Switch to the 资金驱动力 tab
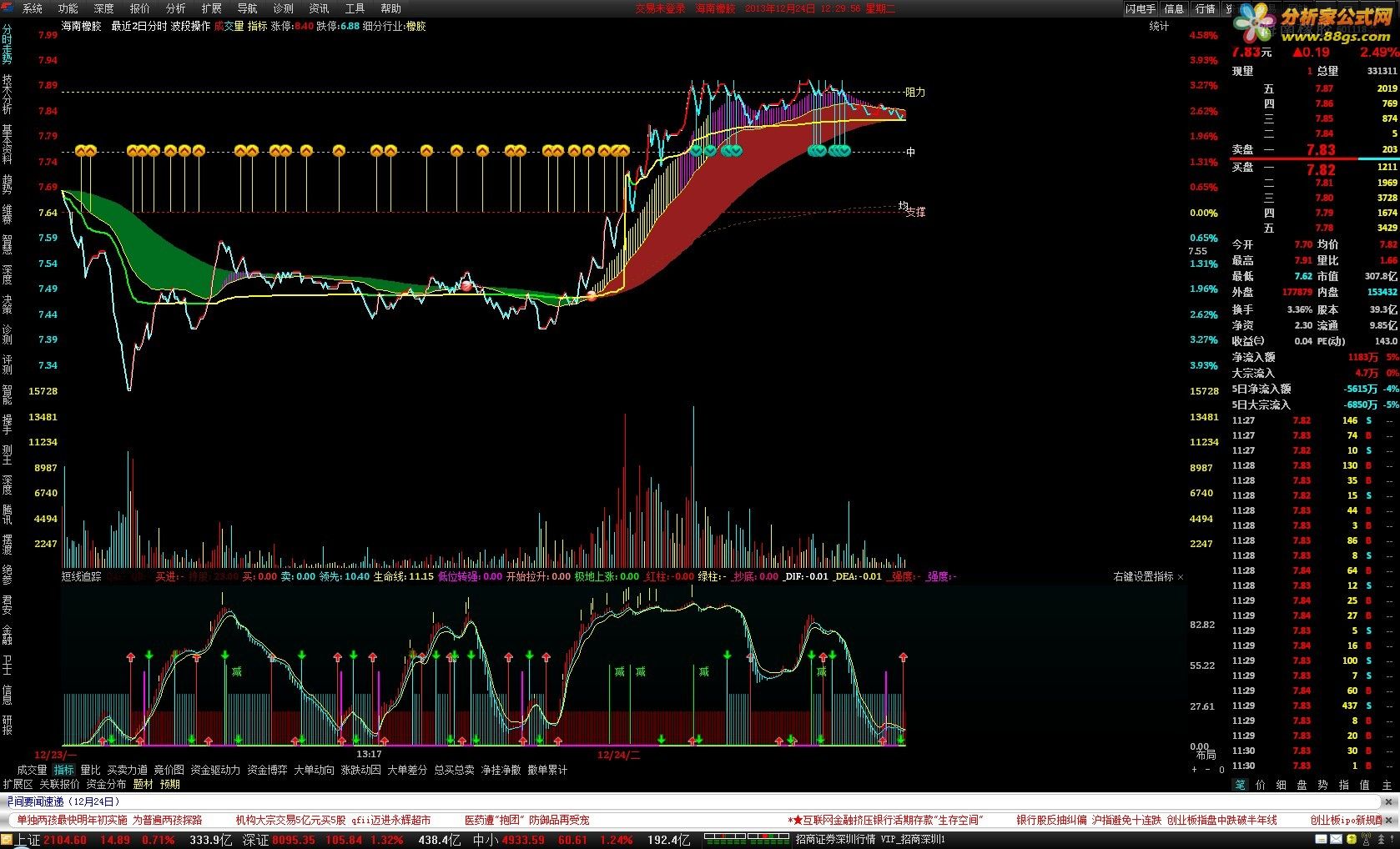Screen dimensions: 1400x849 [x=215, y=770]
